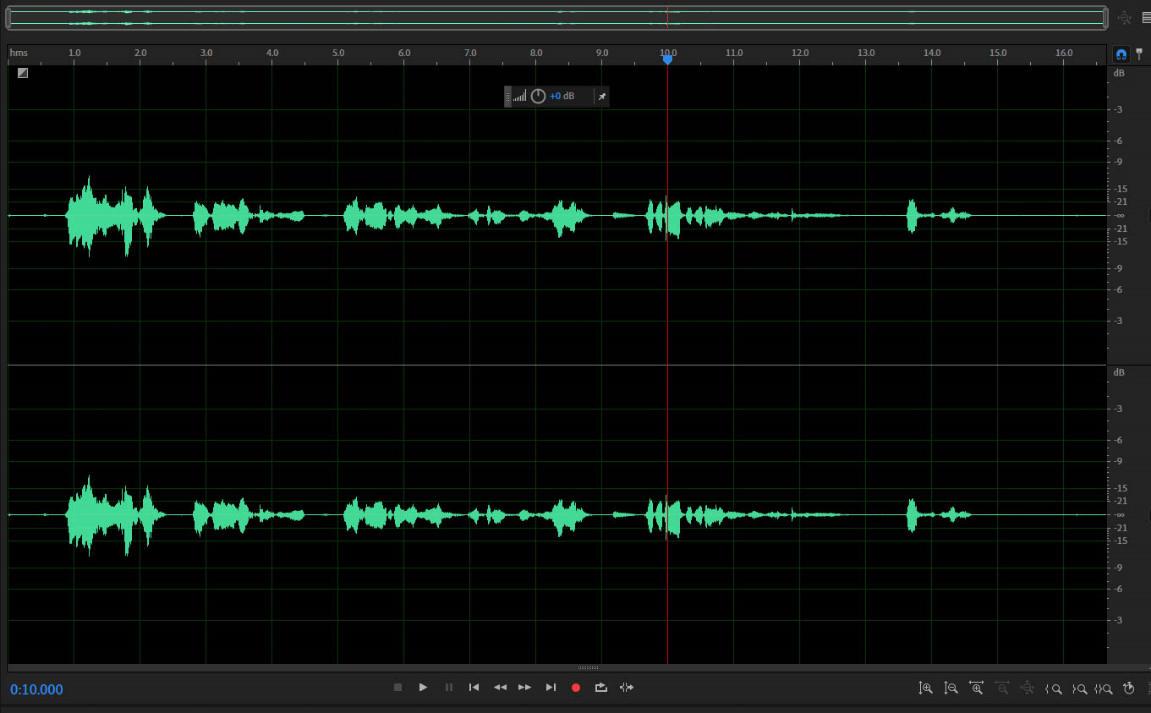Start playback with the Play button
This screenshot has width=1151, height=713.
tap(423, 687)
